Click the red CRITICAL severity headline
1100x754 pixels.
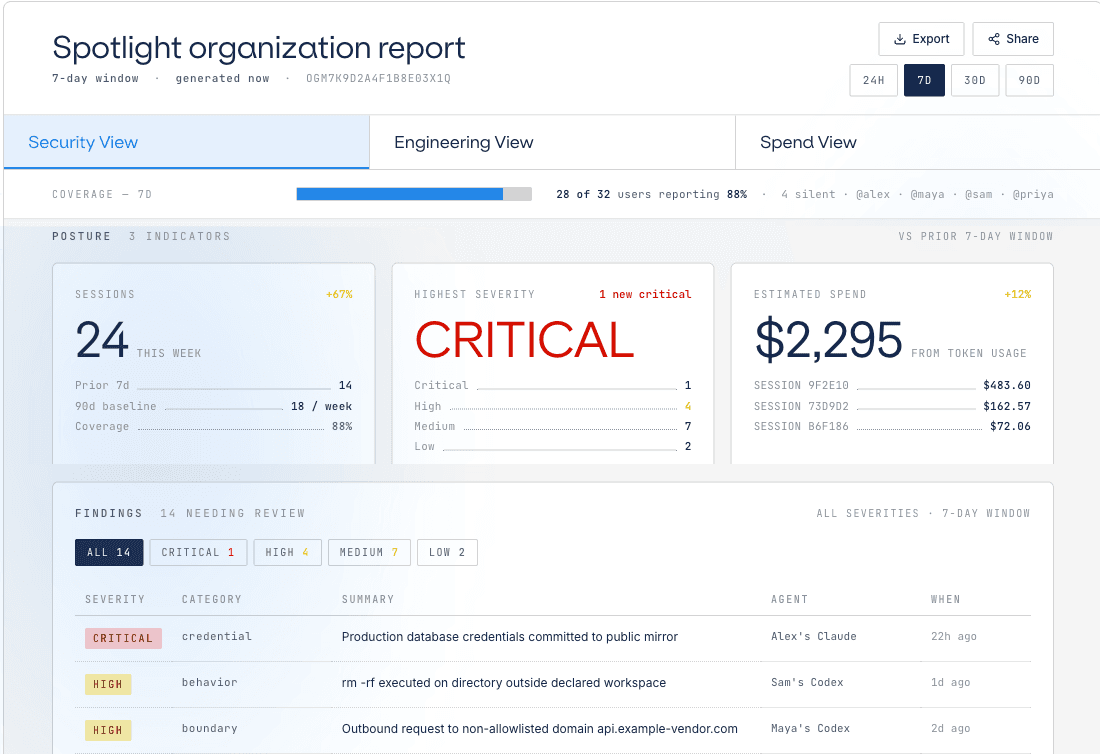[525, 340]
